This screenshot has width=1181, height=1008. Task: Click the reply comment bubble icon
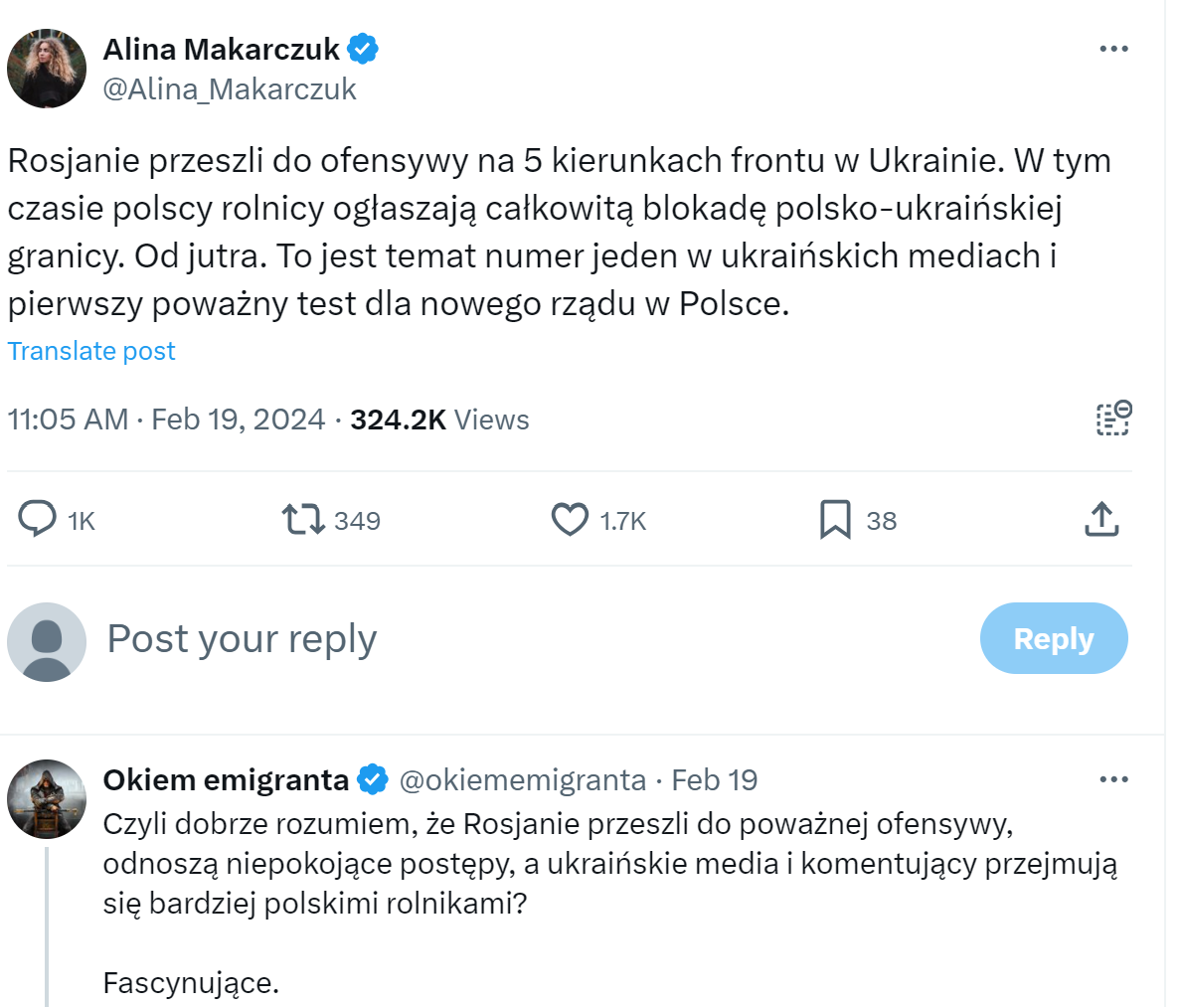pos(39,519)
